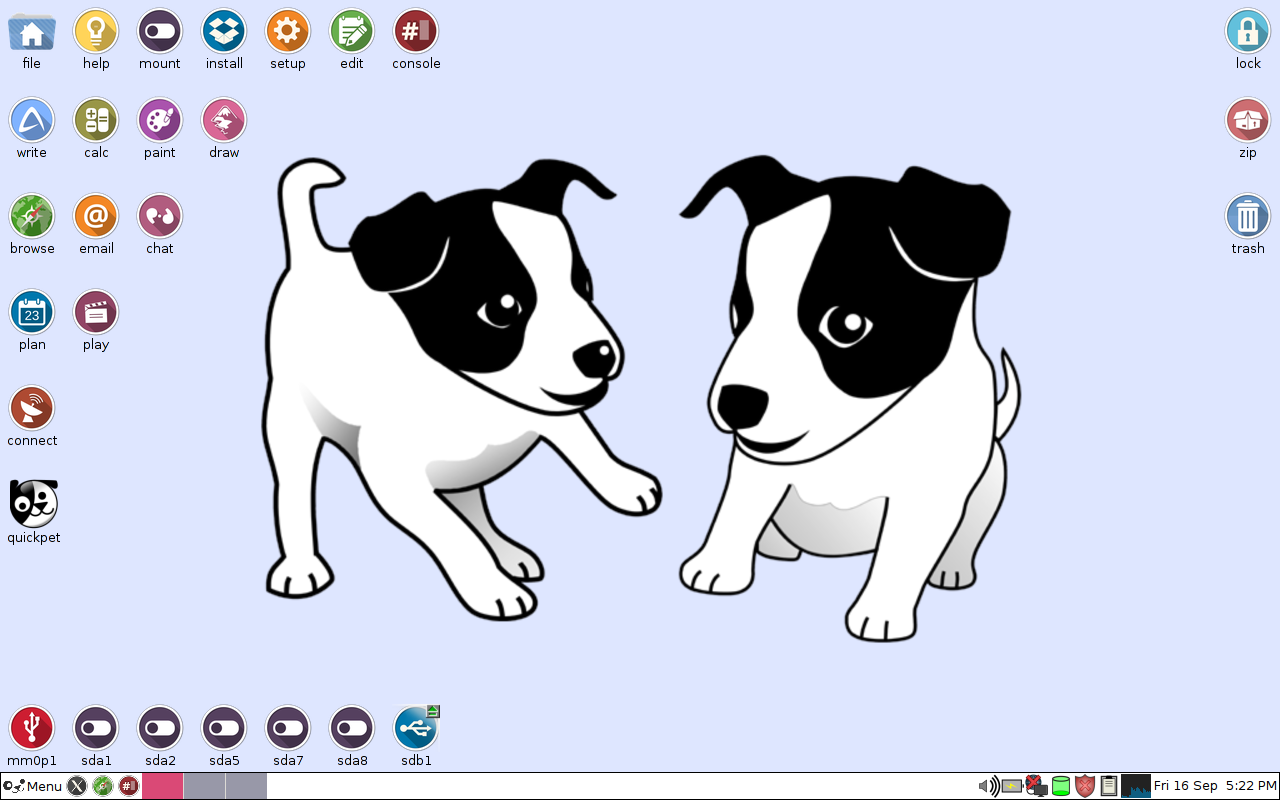Viewport: 1280px width, 800px height.
Task: Open the trash icon
Action: (1248, 217)
